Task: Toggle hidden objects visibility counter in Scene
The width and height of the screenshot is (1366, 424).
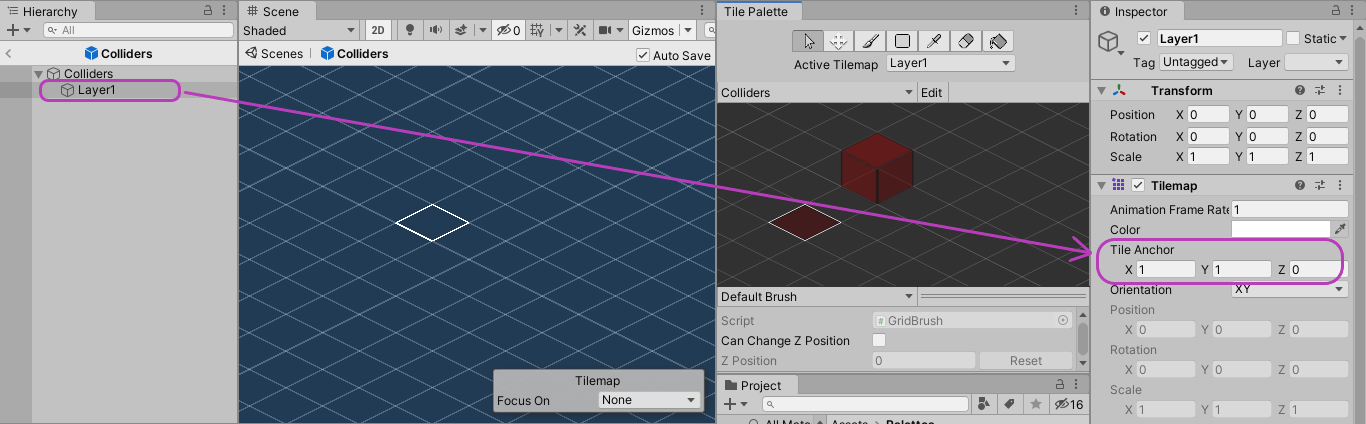Action: tap(508, 31)
